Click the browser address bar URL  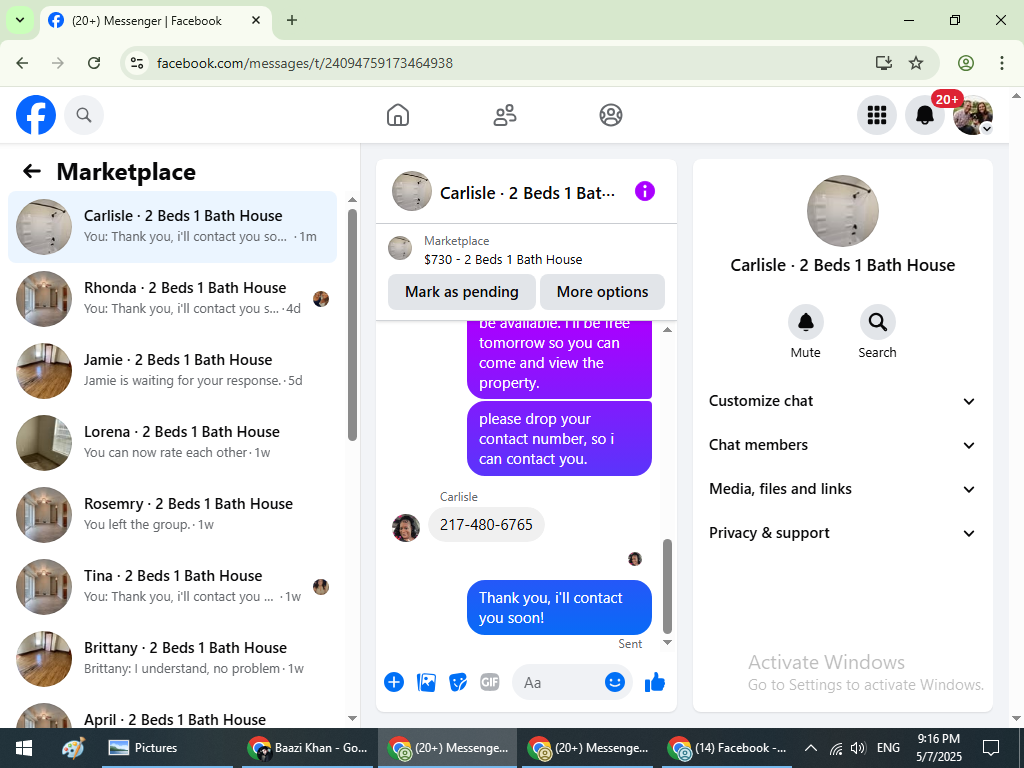(304, 63)
